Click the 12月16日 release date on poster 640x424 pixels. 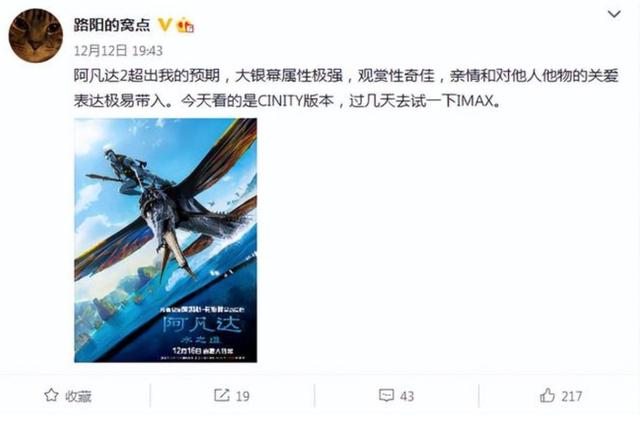[x=187, y=350]
